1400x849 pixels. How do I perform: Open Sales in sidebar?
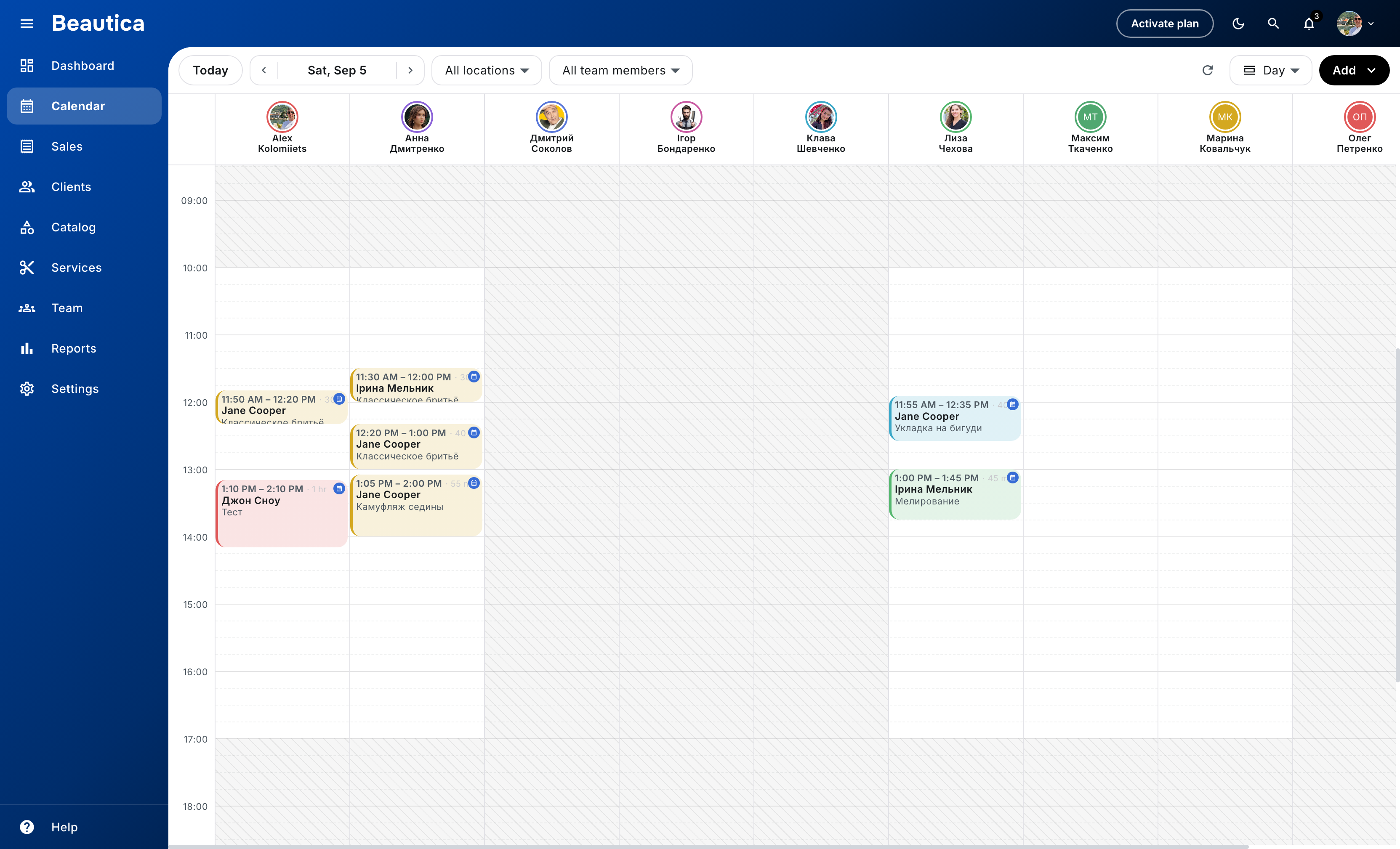pyautogui.click(x=84, y=146)
